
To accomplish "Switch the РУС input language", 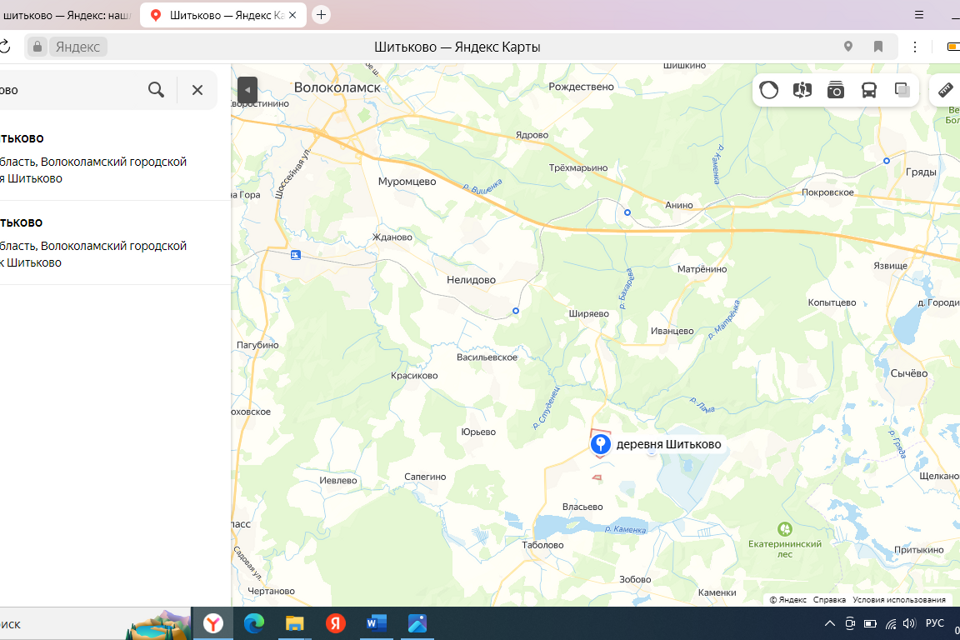I will (x=935, y=623).
